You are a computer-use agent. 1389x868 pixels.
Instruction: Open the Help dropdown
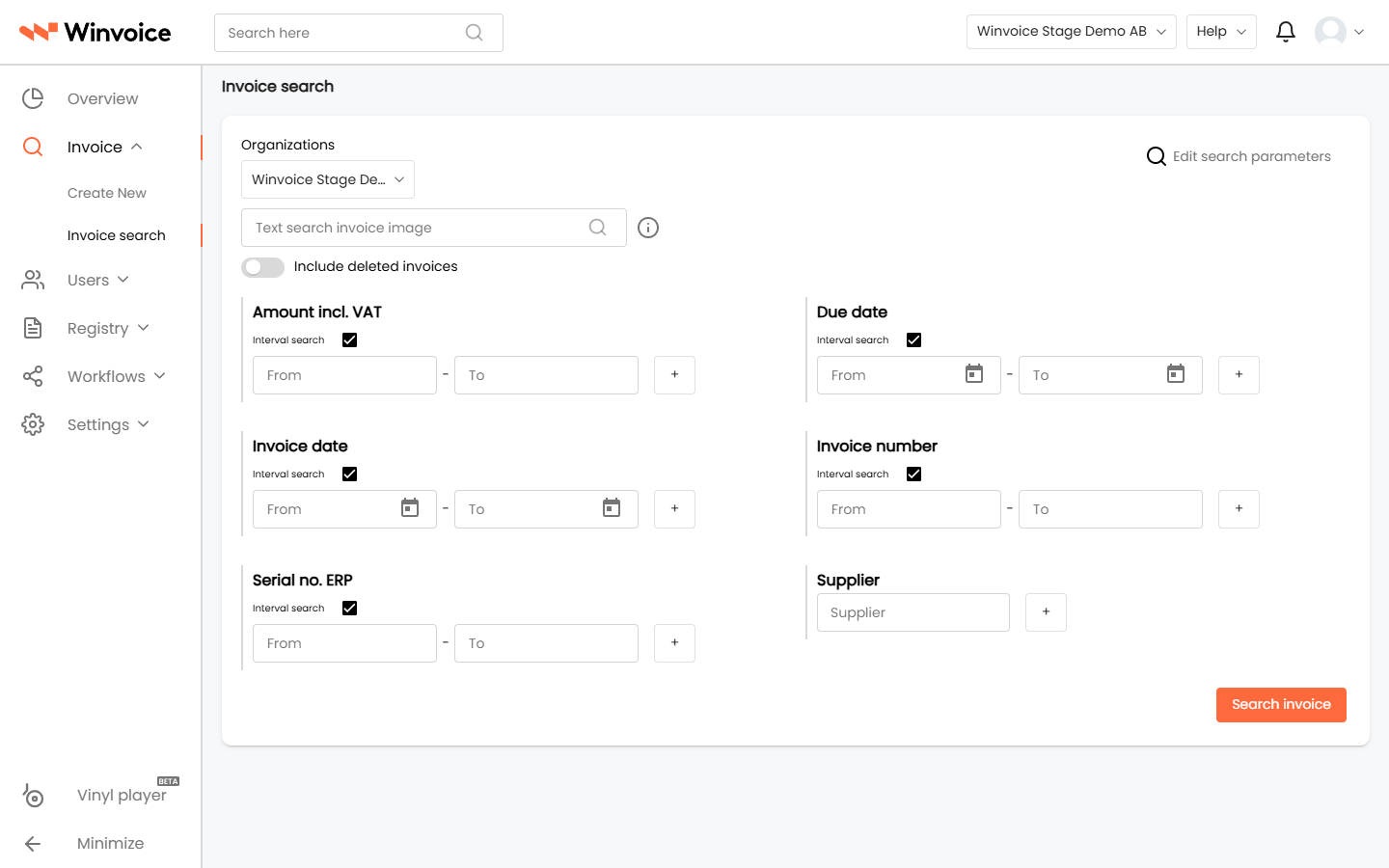click(x=1221, y=32)
